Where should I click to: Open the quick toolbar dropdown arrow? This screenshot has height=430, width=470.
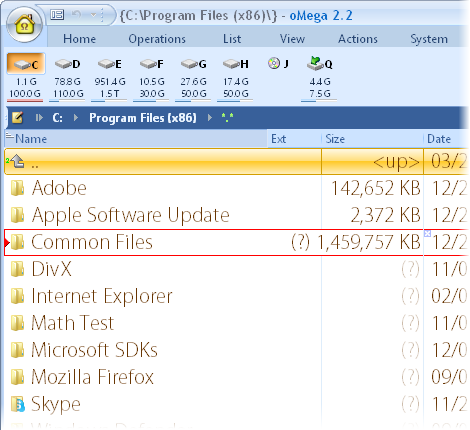tap(94, 15)
